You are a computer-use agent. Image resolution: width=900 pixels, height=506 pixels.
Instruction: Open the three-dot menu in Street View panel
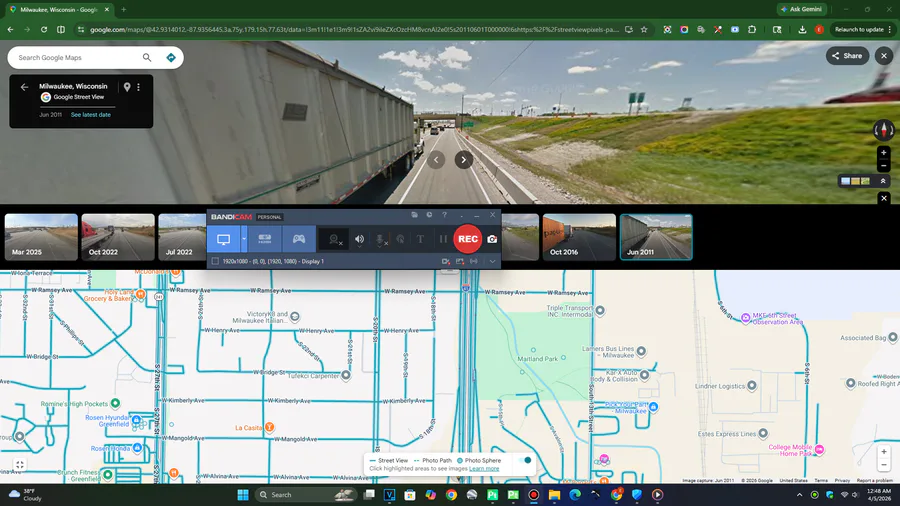[x=138, y=87]
